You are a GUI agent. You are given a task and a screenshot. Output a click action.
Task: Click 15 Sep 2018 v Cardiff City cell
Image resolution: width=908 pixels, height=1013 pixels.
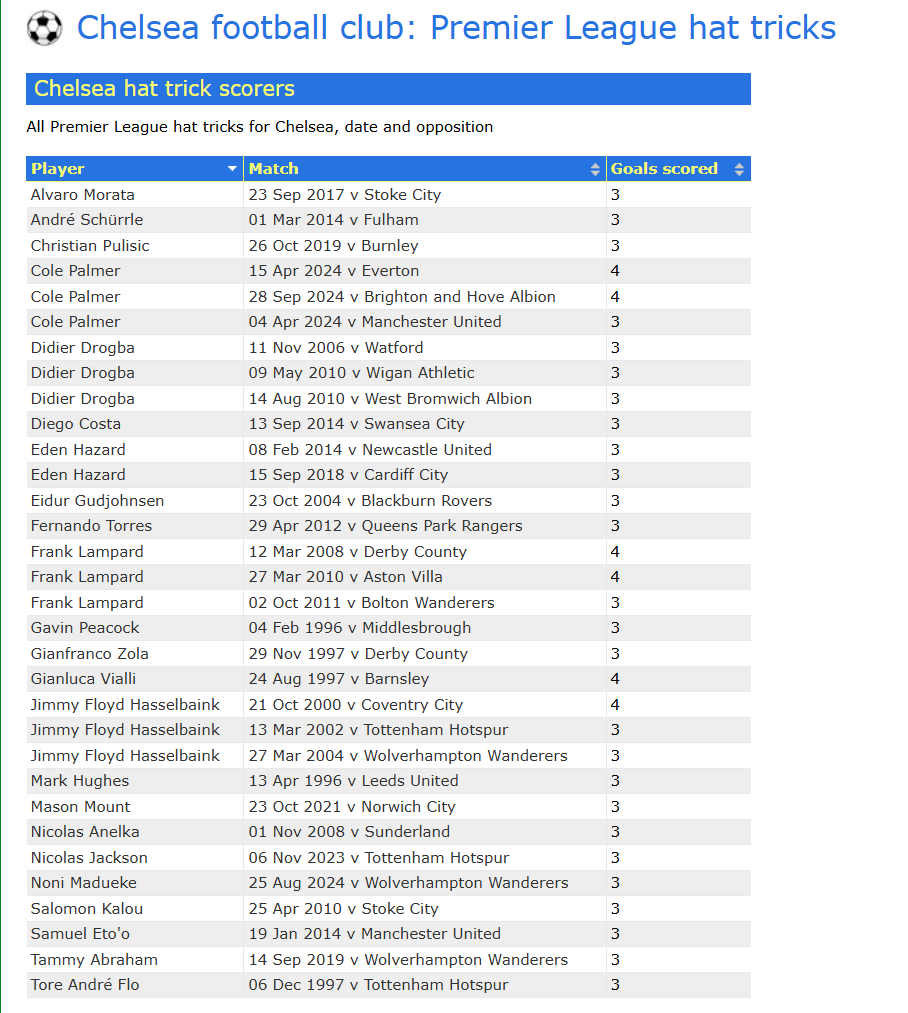coord(425,475)
